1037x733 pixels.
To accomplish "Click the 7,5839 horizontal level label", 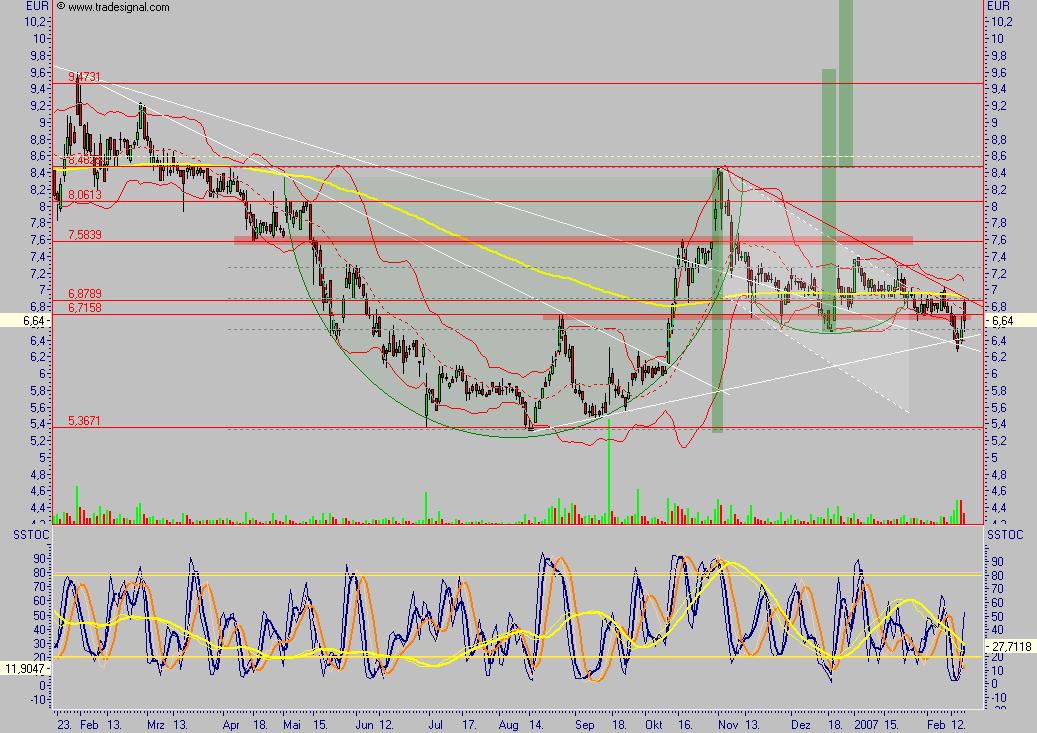I will pyautogui.click(x=85, y=235).
